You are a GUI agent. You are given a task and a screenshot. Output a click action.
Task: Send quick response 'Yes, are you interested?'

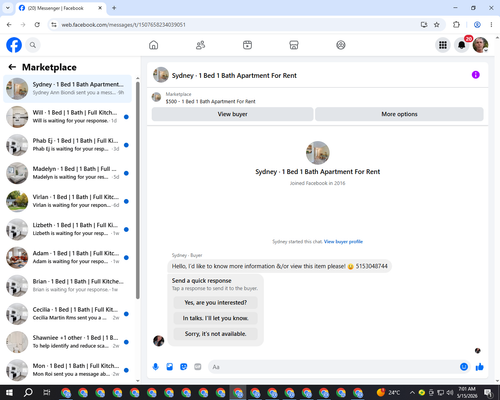coord(216,303)
